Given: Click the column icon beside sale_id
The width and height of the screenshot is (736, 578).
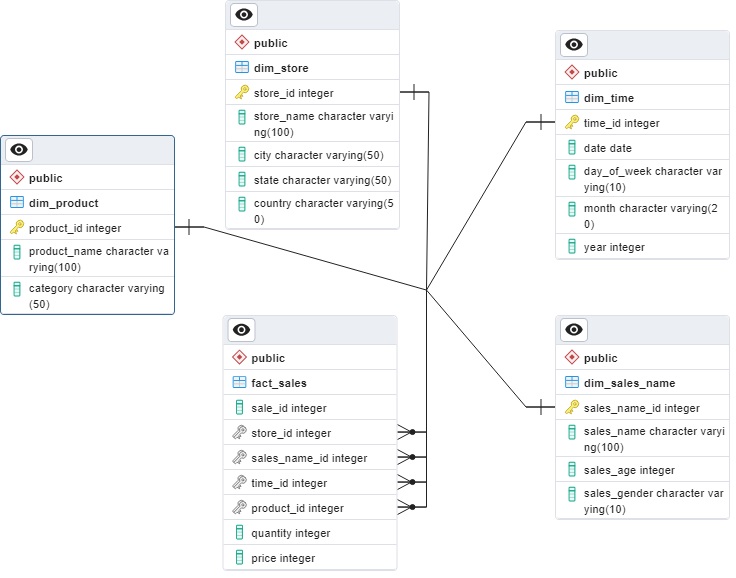Looking at the screenshot, I should tap(239, 408).
